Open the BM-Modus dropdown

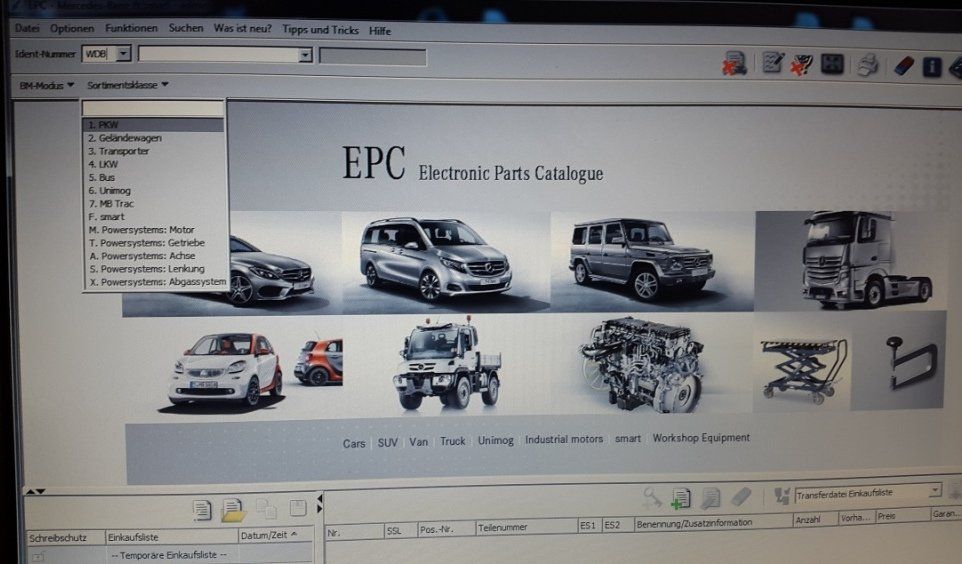pos(47,86)
